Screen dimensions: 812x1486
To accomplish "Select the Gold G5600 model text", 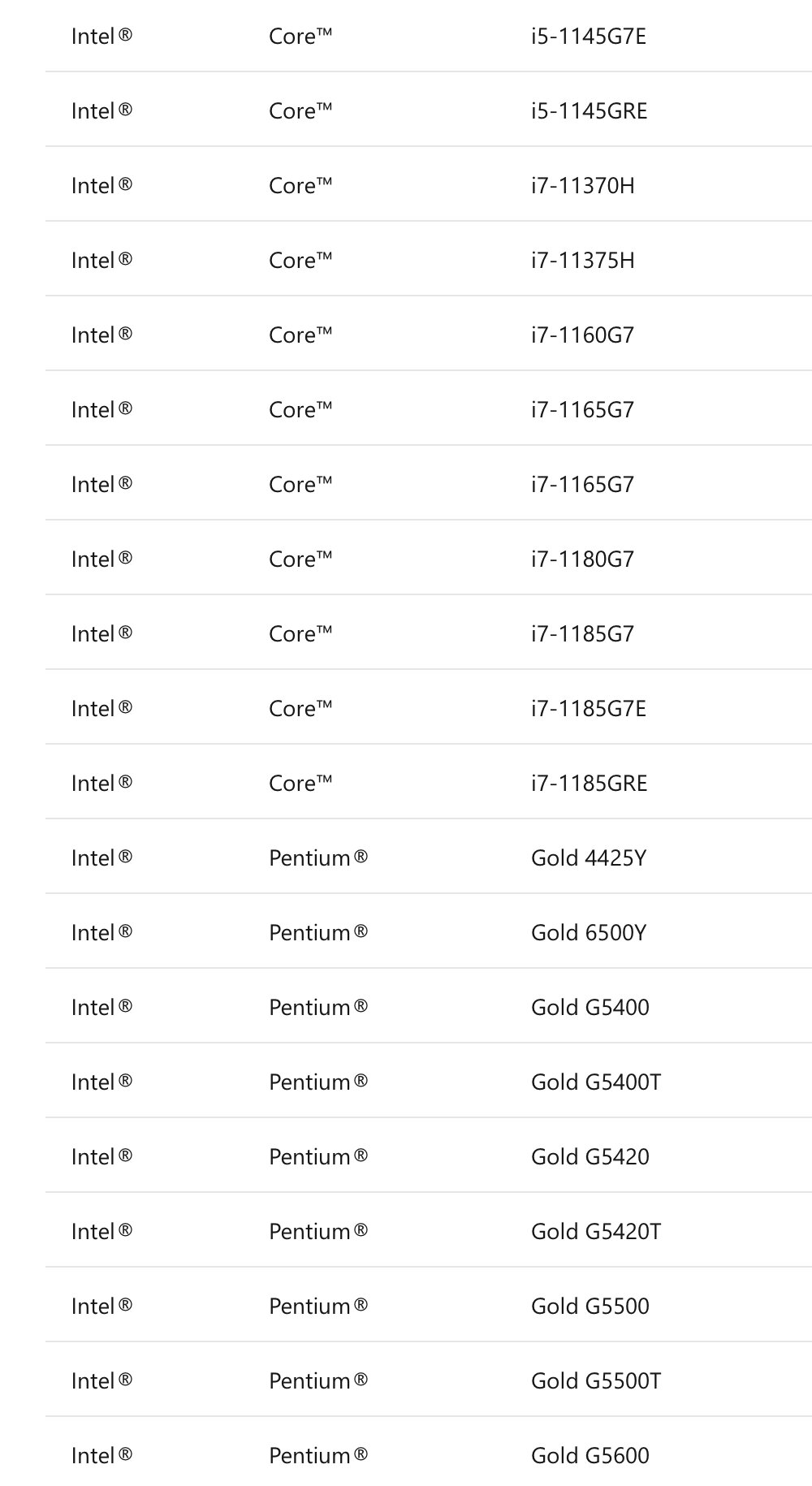I will (590, 1456).
